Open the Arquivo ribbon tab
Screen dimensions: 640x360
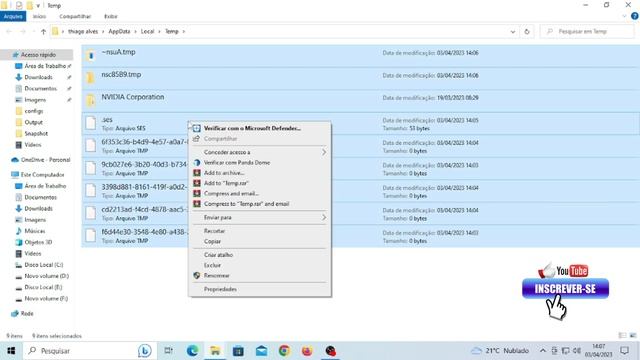click(x=13, y=16)
